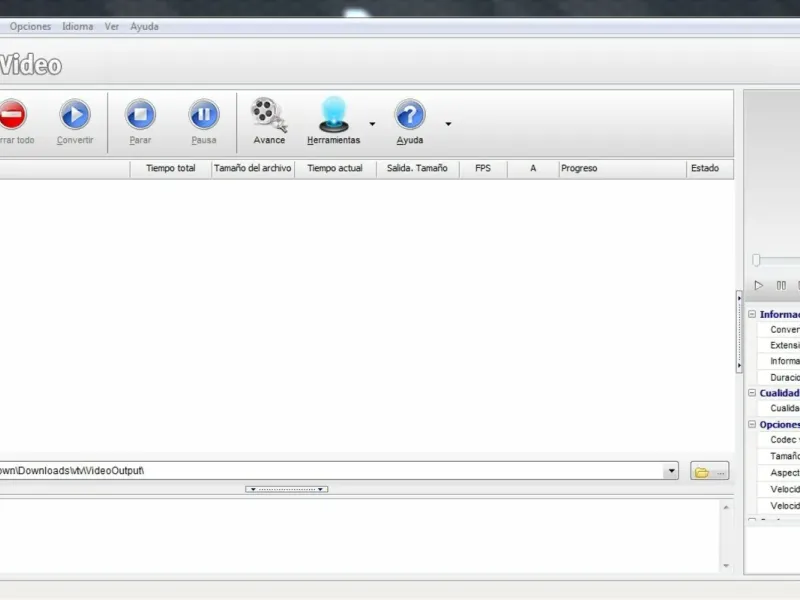
Task: Collapse the Cualidad section in properties
Action: pyautogui.click(x=752, y=393)
